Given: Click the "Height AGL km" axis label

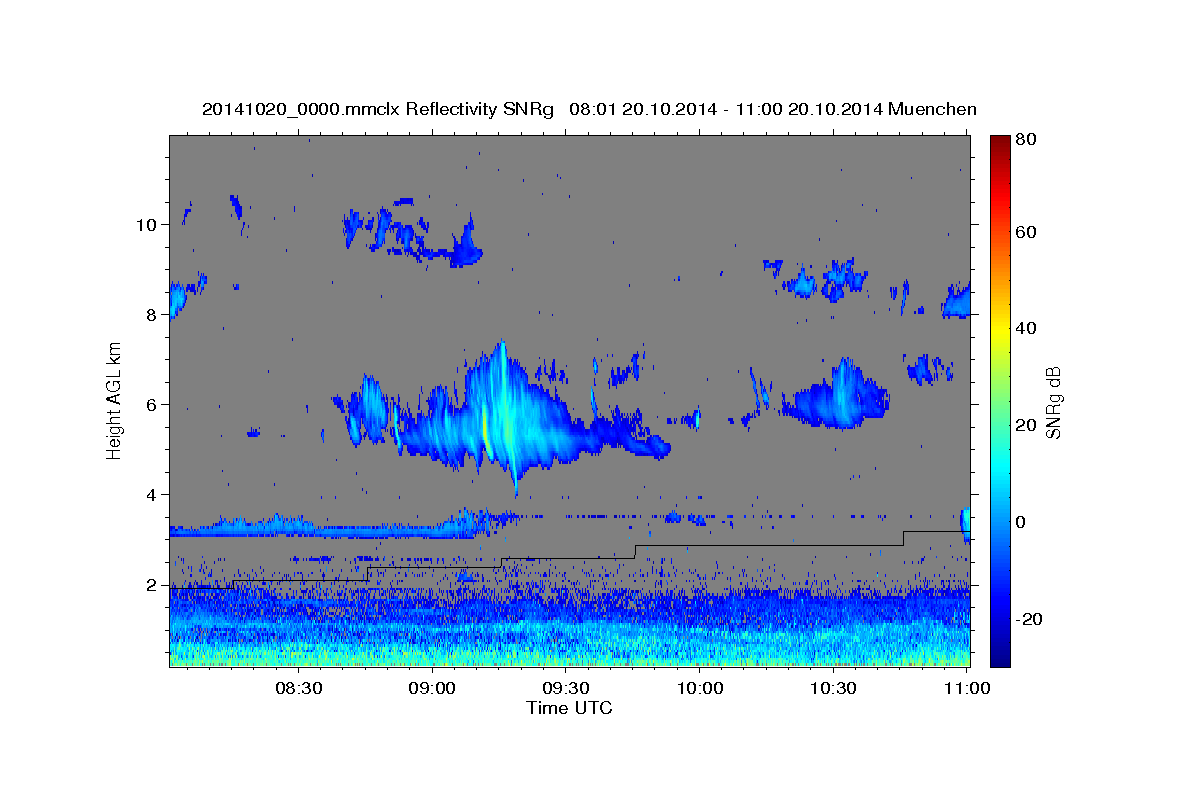Looking at the screenshot, I should 115,400.
